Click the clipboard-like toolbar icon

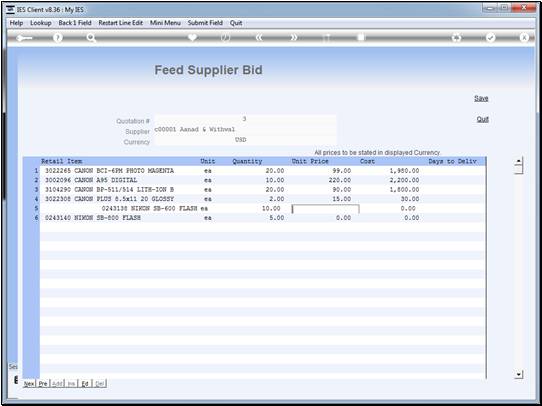pyautogui.click(x=361, y=37)
